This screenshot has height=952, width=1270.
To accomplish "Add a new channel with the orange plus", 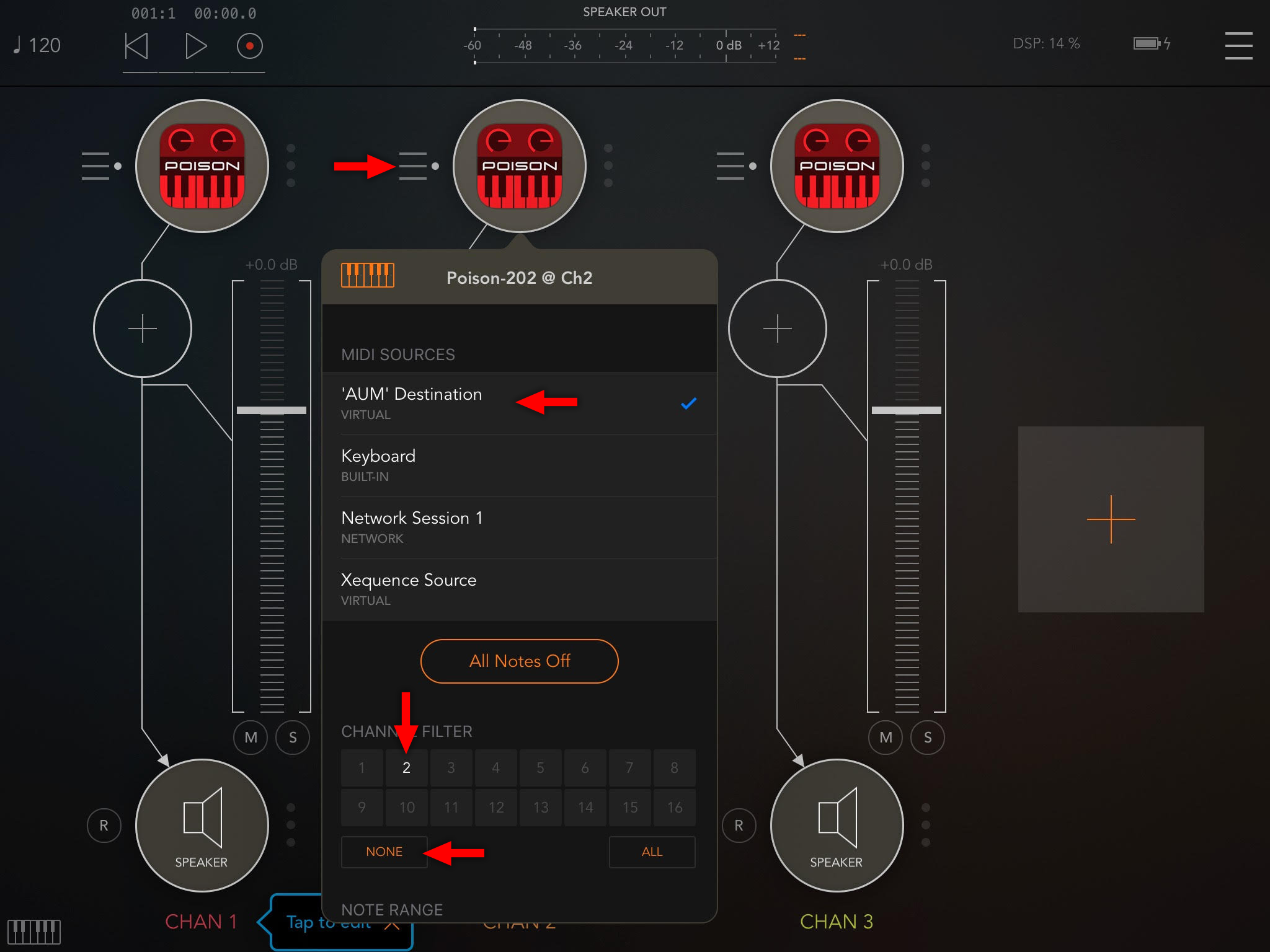I will (1111, 519).
